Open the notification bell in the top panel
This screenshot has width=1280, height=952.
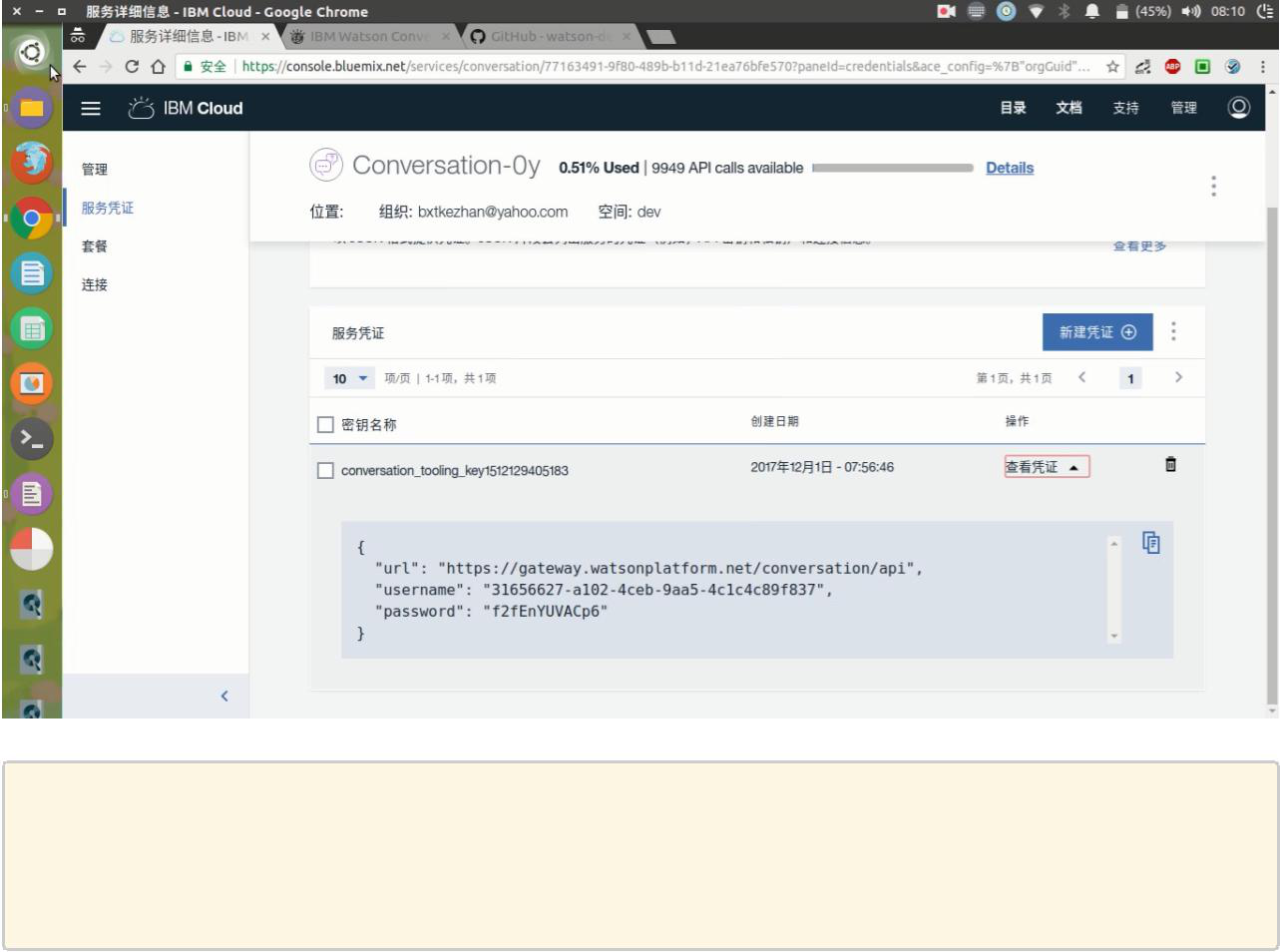point(1092,11)
